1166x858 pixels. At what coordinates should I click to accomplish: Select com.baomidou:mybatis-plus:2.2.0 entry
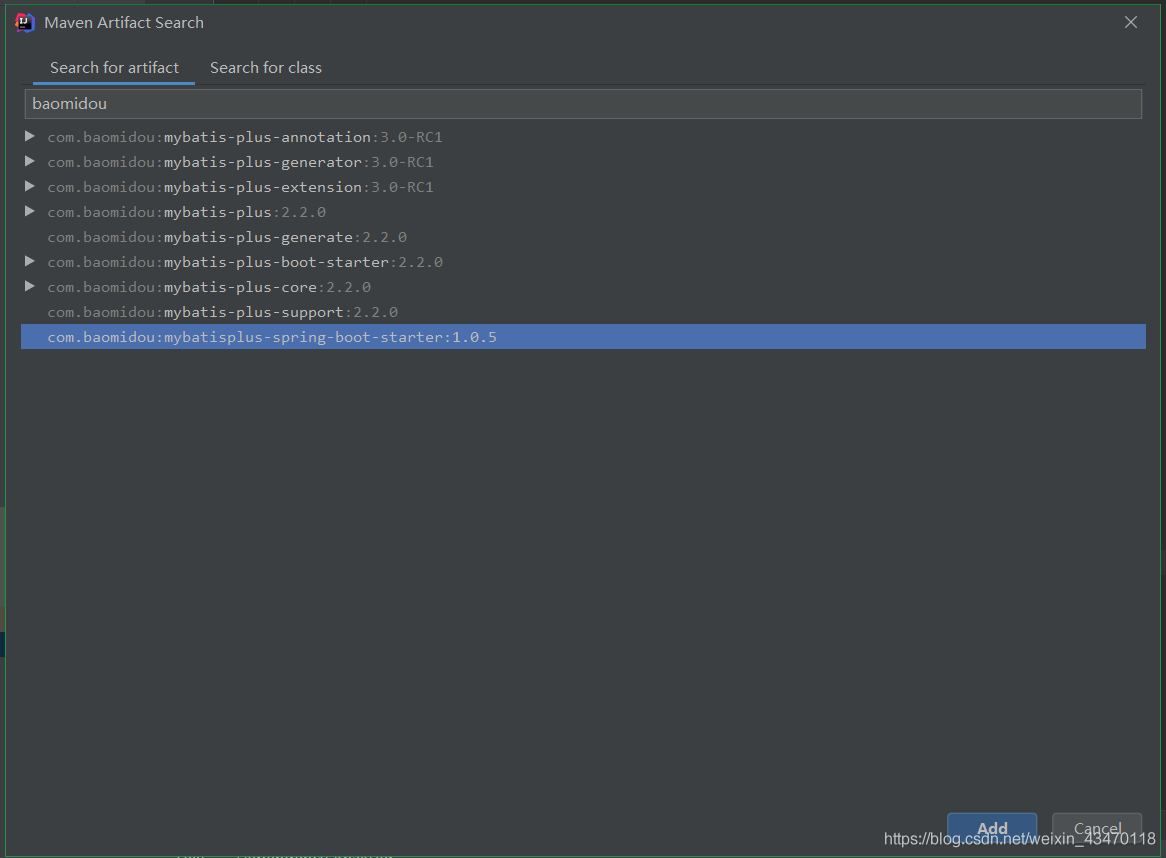187,213
